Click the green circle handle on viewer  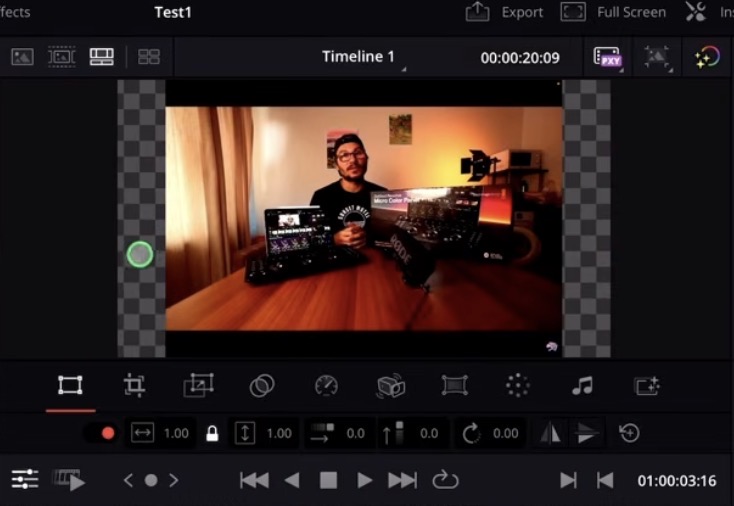click(x=140, y=255)
